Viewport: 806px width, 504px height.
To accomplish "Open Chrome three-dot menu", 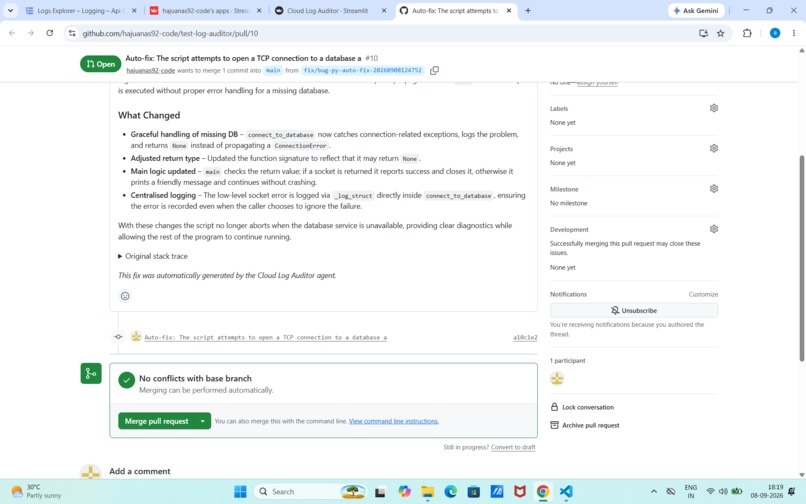I will click(x=794, y=33).
